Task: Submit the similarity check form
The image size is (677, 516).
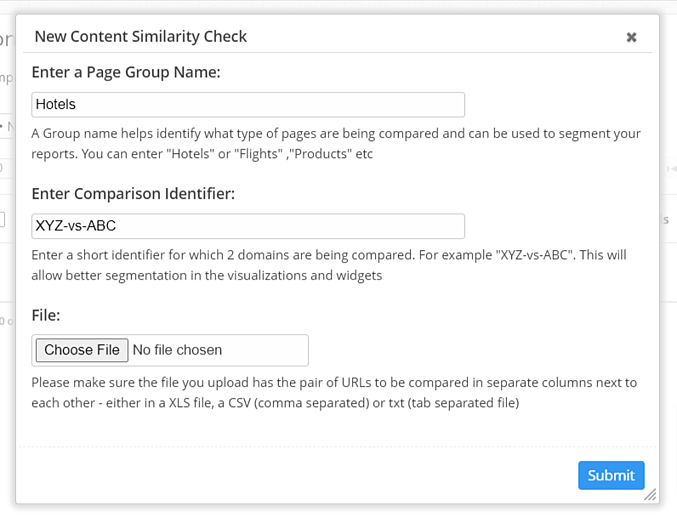Action: coord(611,475)
